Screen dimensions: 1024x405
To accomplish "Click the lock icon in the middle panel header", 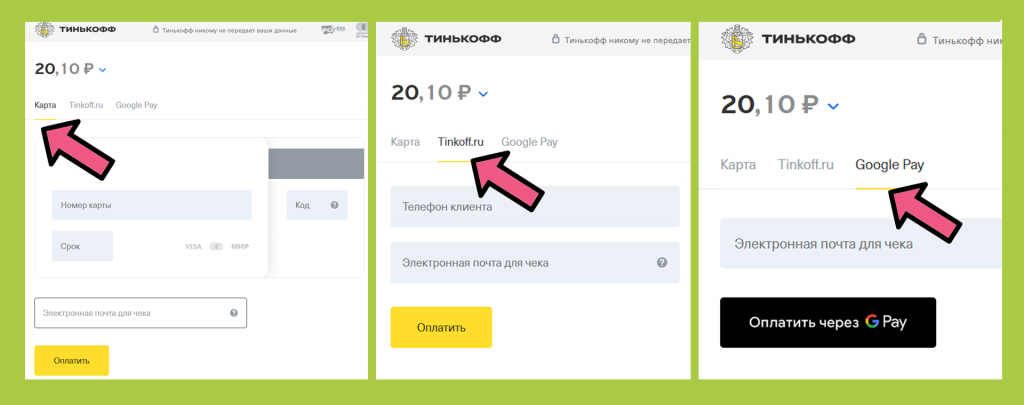I will click(x=556, y=39).
